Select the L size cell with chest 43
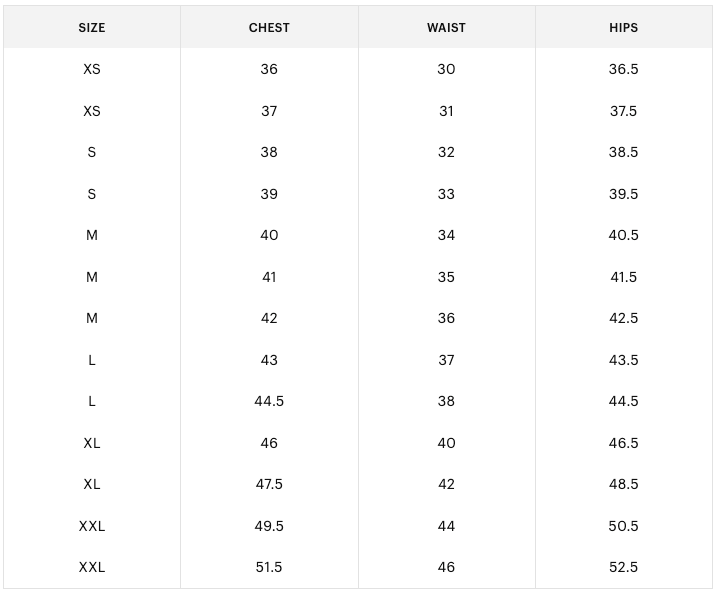717x594 pixels. tap(92, 360)
